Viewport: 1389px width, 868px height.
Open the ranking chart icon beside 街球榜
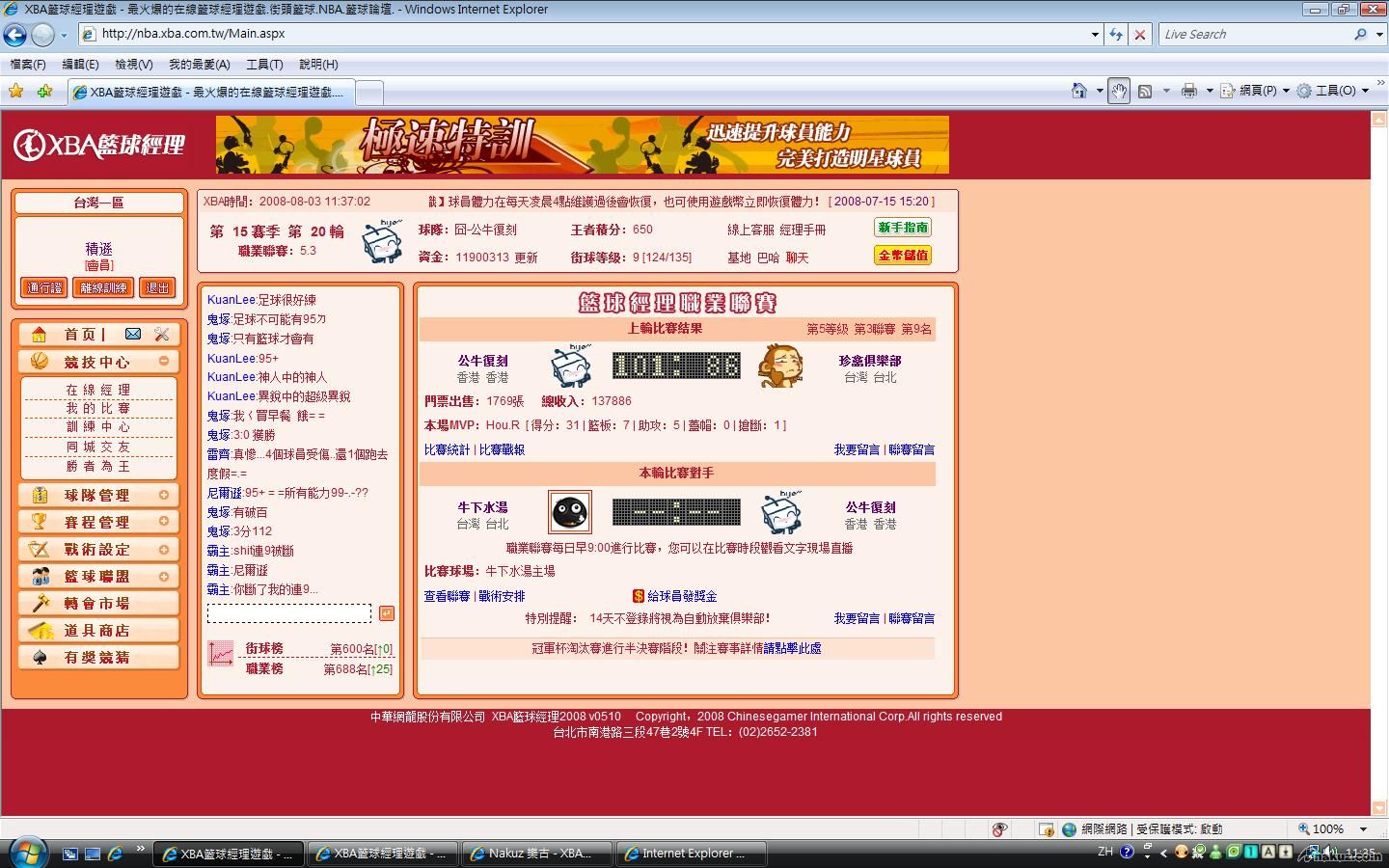(221, 654)
